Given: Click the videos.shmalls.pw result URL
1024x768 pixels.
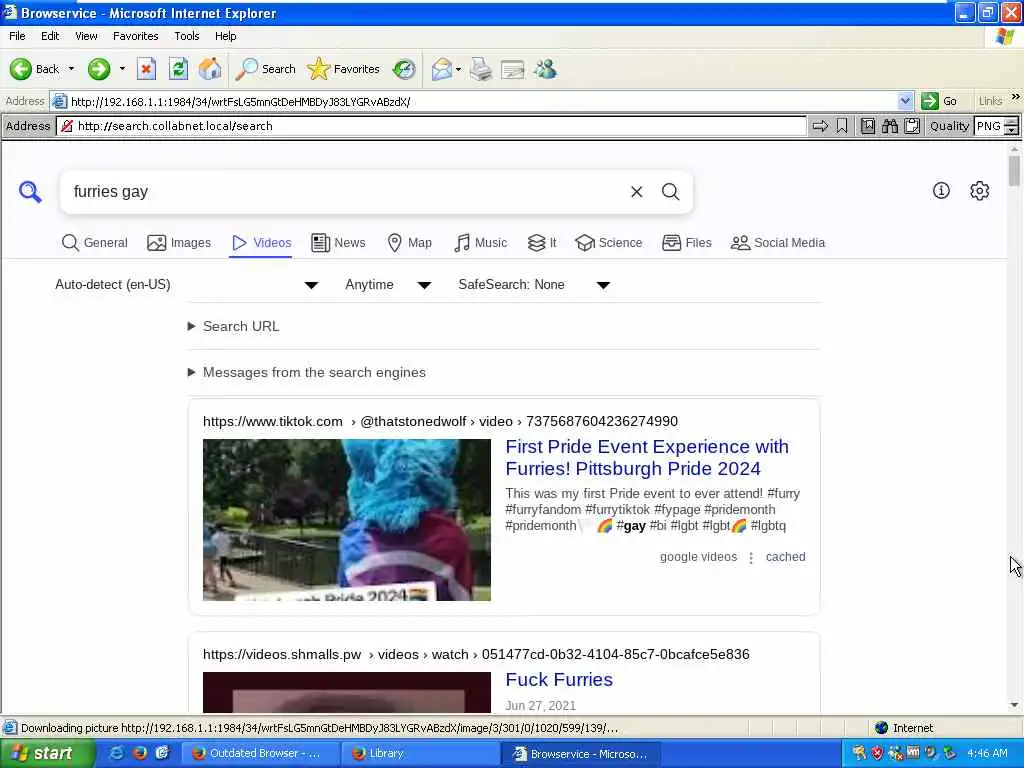Looking at the screenshot, I should (x=476, y=654).
